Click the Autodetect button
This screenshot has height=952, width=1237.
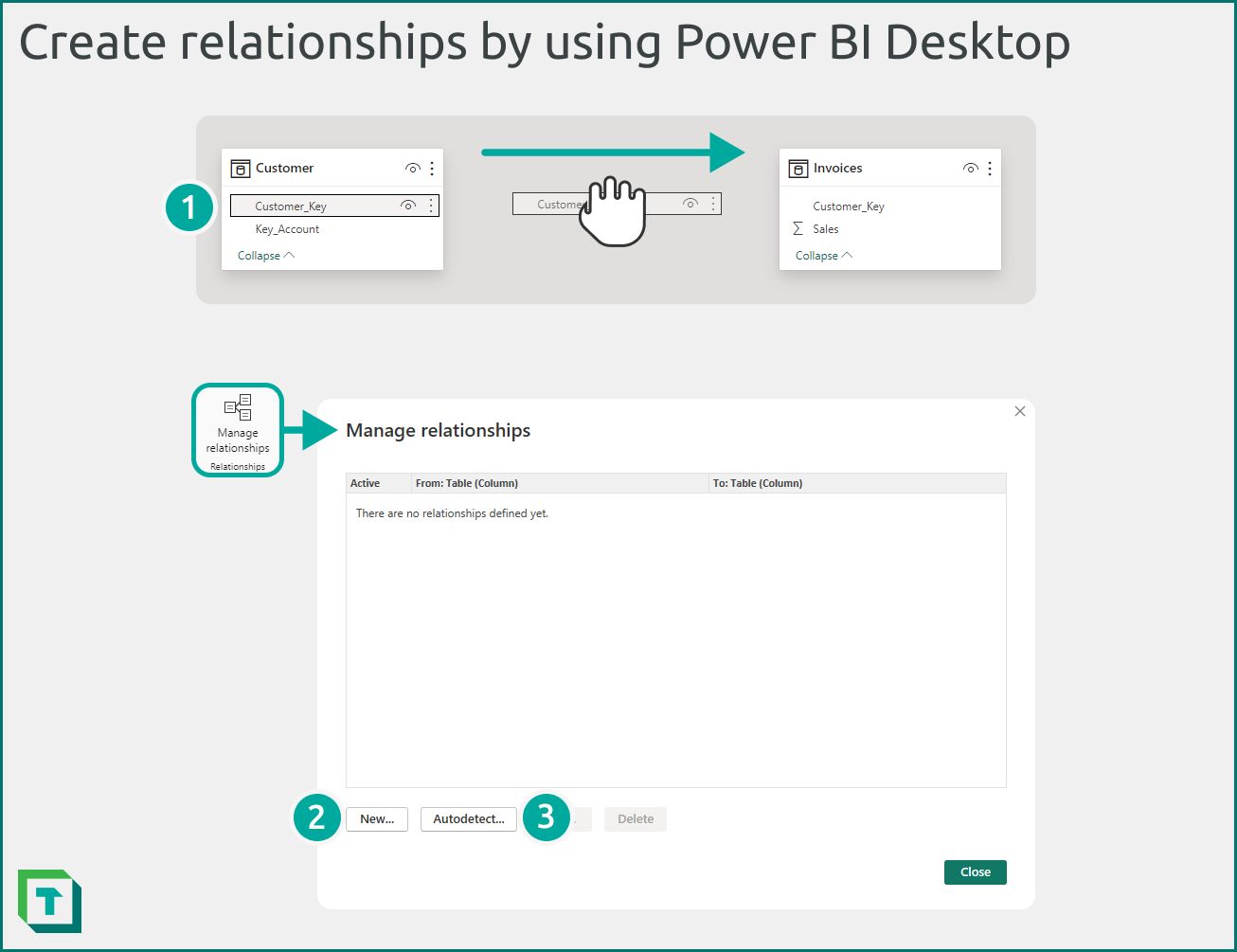(468, 818)
